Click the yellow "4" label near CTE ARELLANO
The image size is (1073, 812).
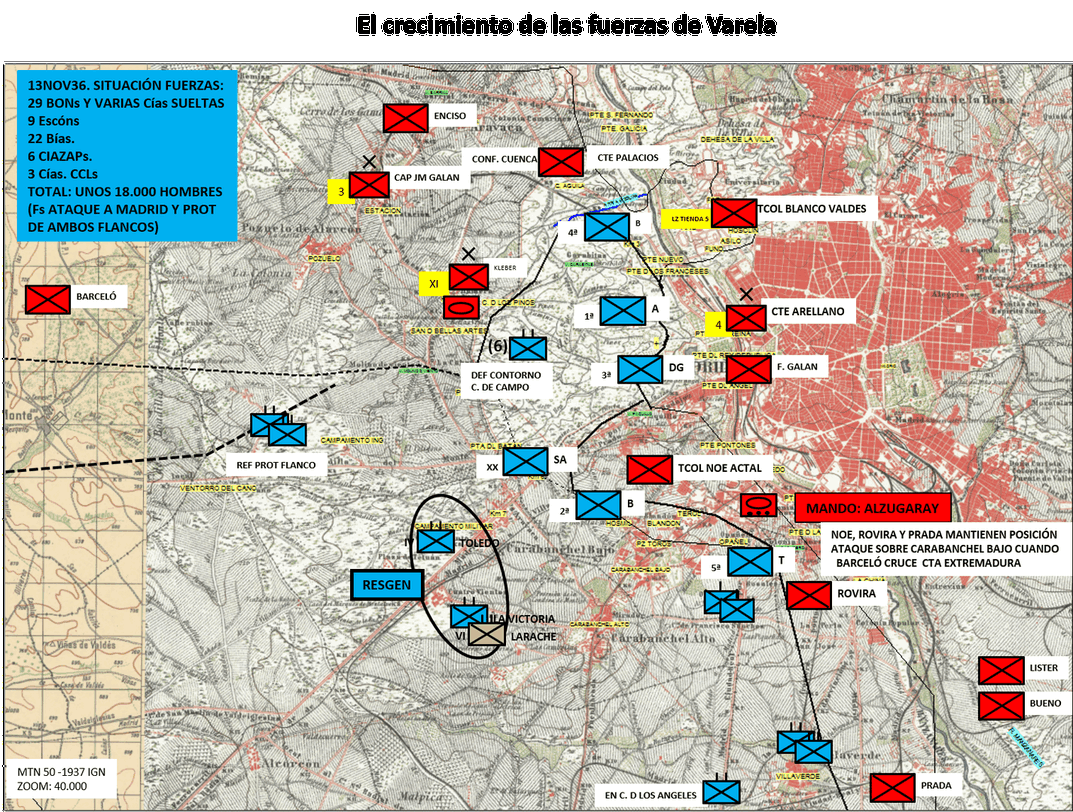[719, 325]
